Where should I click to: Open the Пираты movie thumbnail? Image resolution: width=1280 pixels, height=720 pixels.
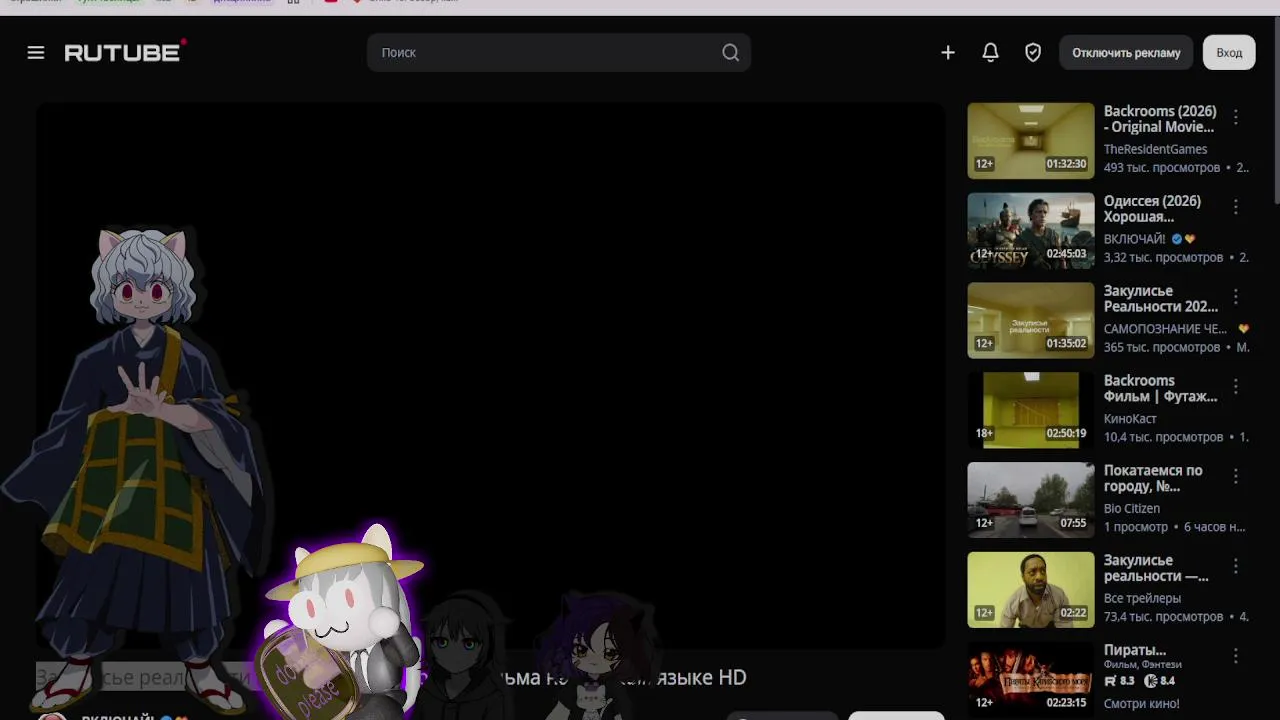(1031, 680)
